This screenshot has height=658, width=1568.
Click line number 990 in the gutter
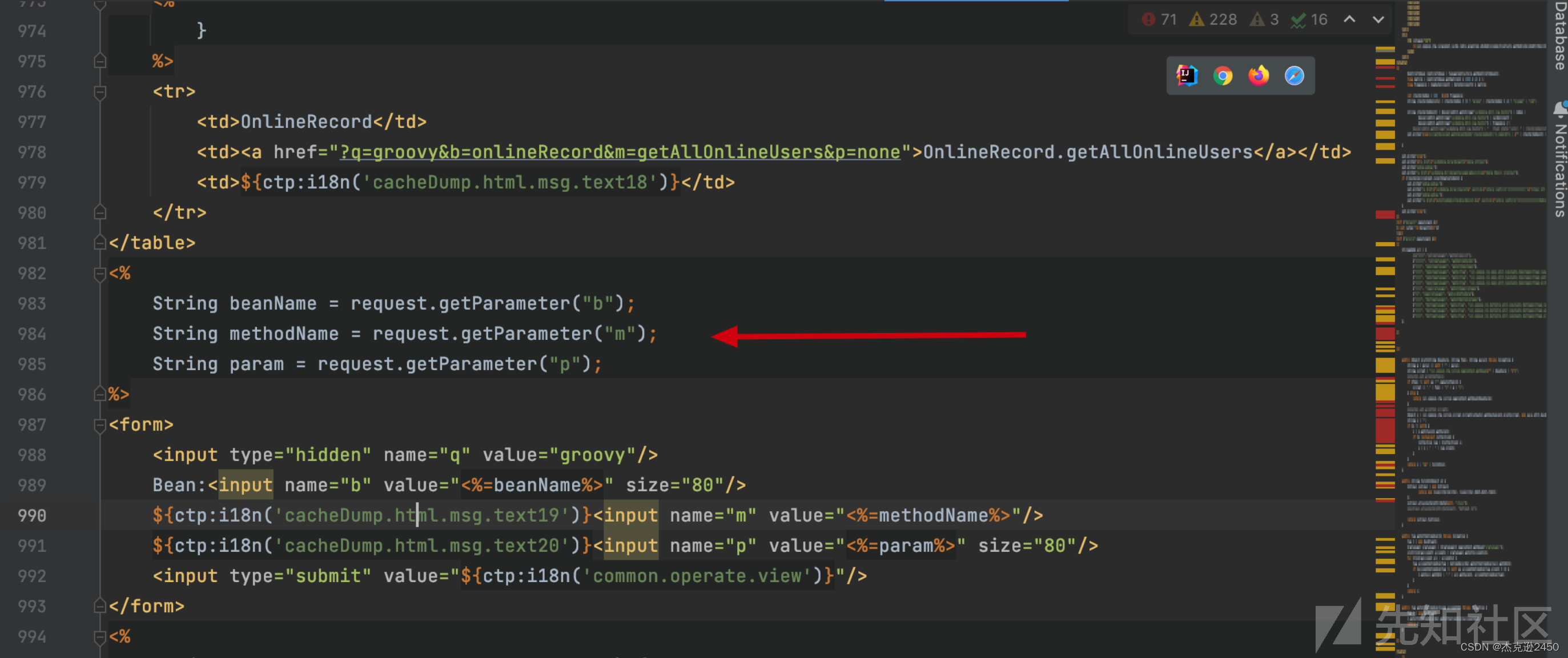tap(31, 516)
